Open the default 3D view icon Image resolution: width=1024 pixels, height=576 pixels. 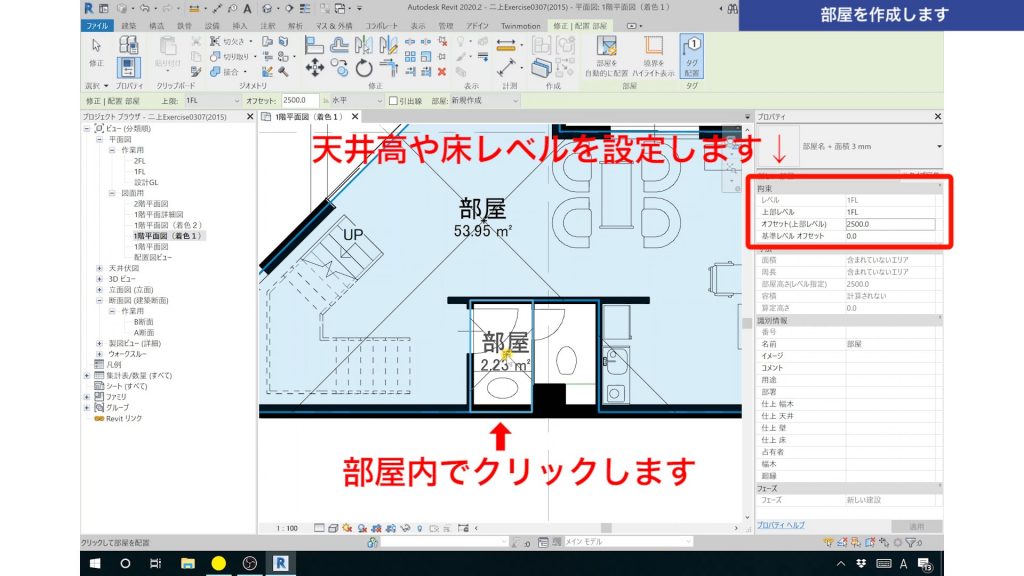click(x=267, y=9)
